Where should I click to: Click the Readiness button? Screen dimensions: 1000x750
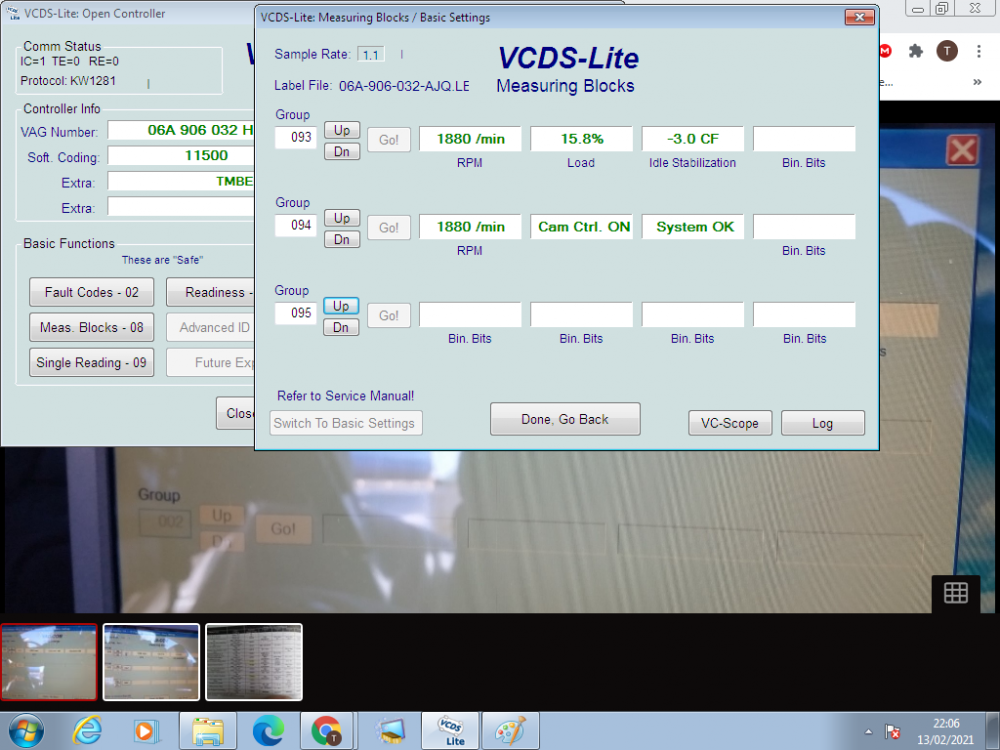211,292
